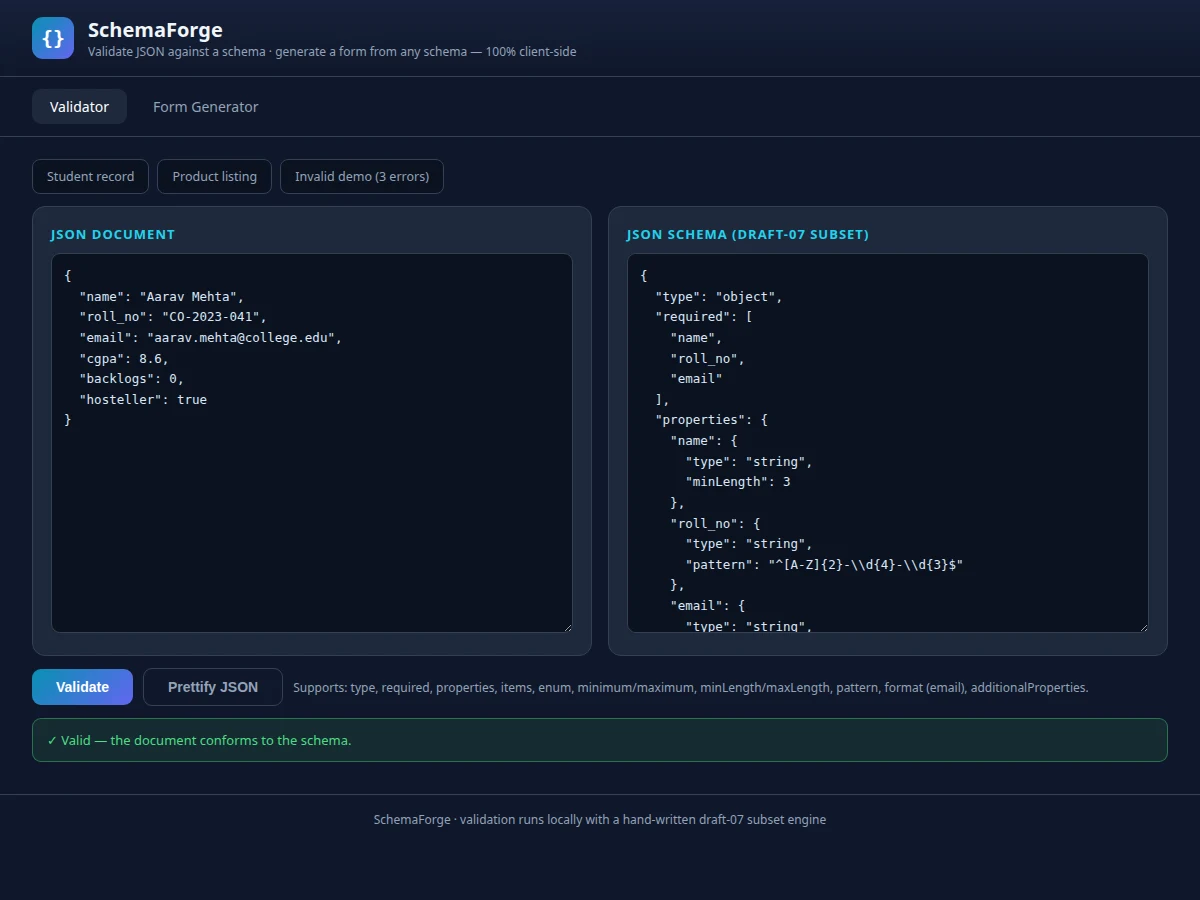
Task: Open the Form Generator tab
Action: pyautogui.click(x=205, y=107)
